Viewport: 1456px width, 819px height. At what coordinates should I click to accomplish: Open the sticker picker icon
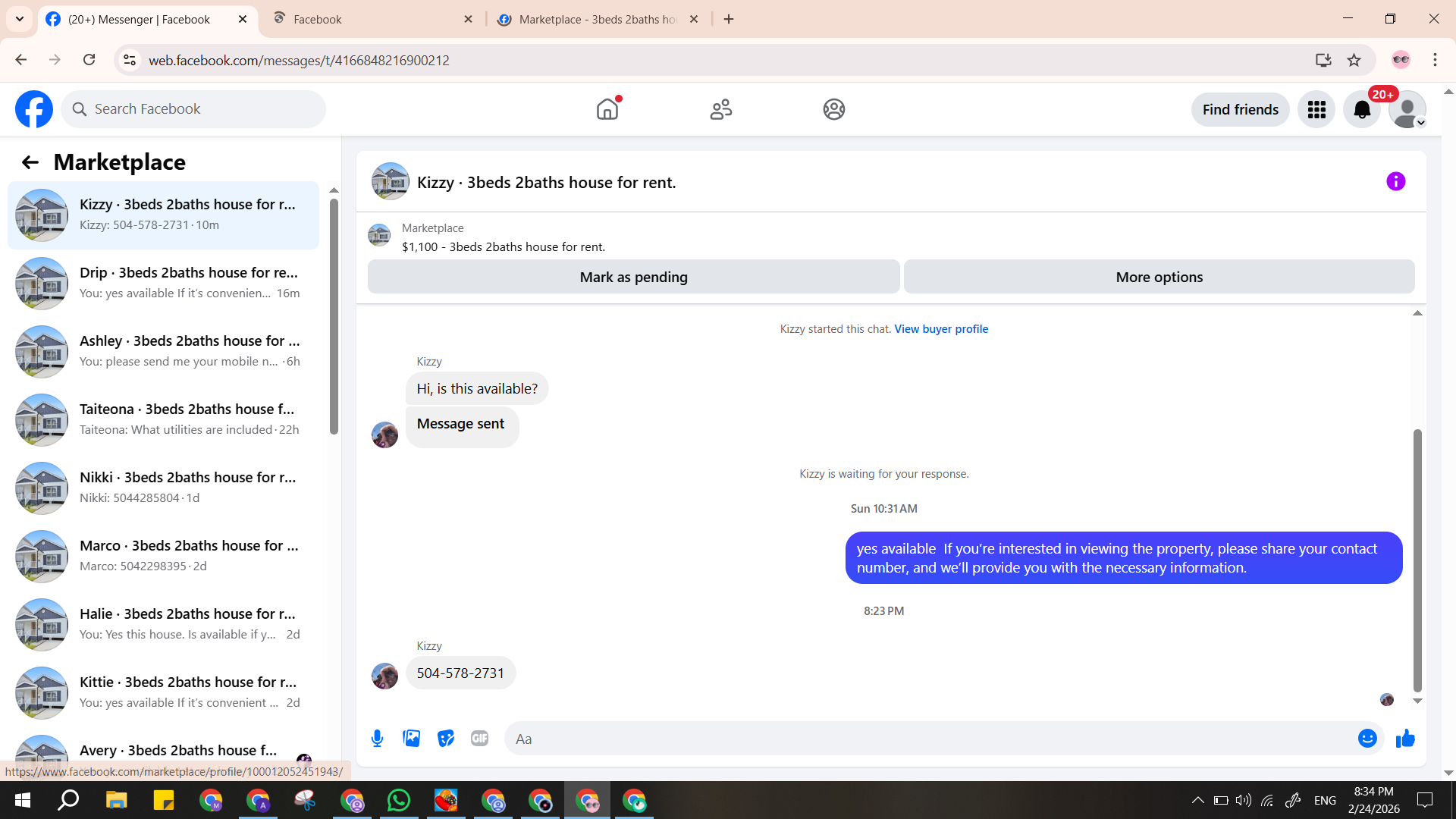point(446,739)
